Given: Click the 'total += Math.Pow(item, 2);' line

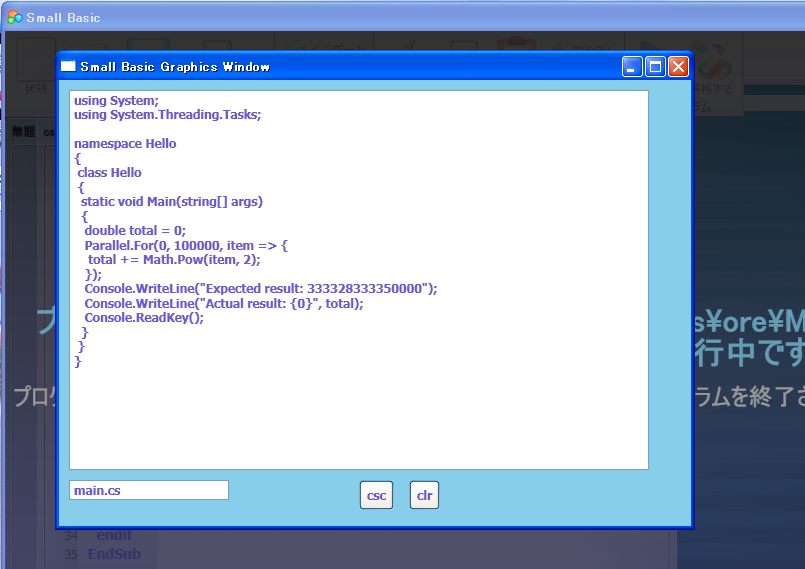Looking at the screenshot, I should tap(174, 260).
